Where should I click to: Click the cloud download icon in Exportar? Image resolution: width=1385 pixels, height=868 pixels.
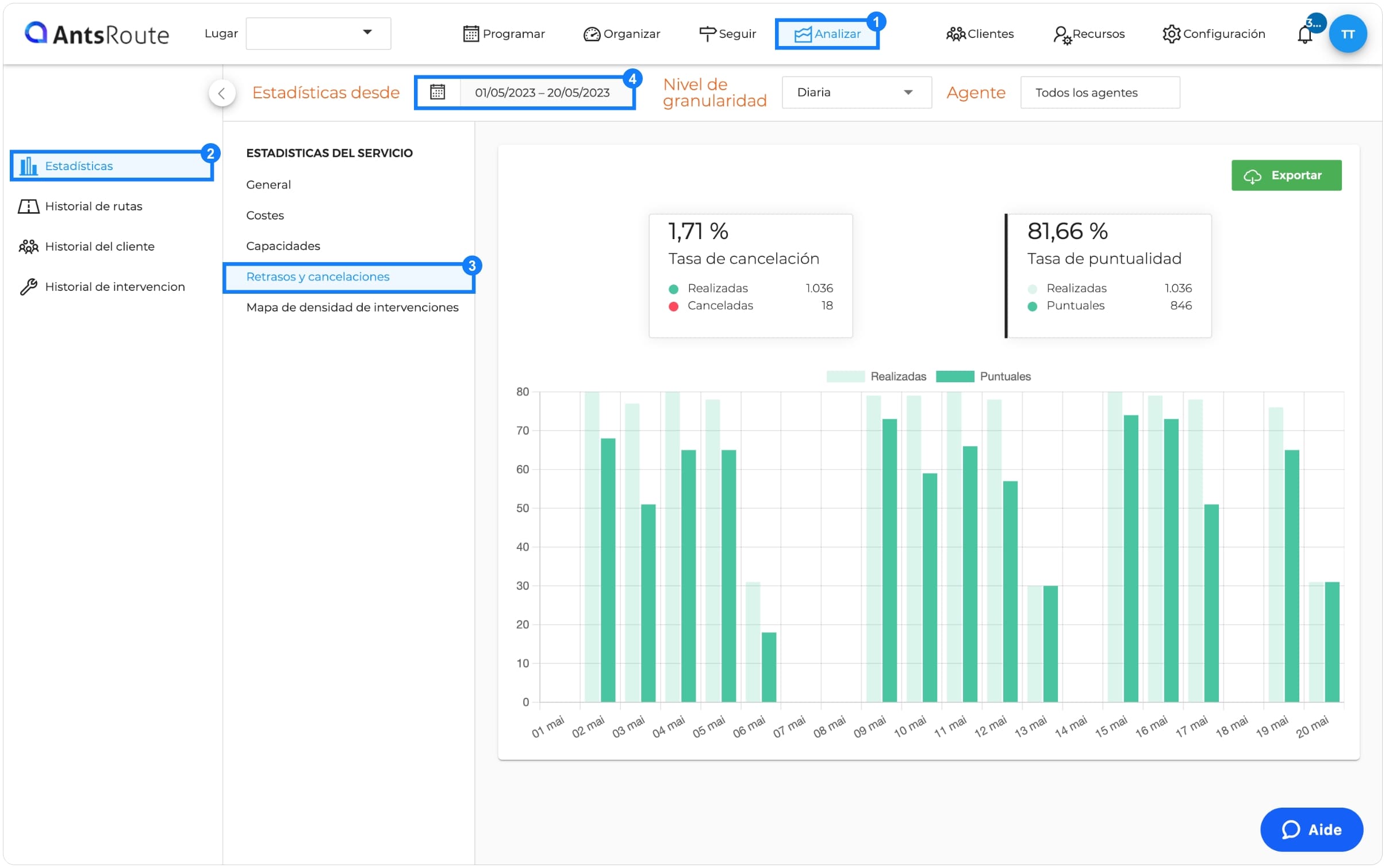tap(1252, 176)
